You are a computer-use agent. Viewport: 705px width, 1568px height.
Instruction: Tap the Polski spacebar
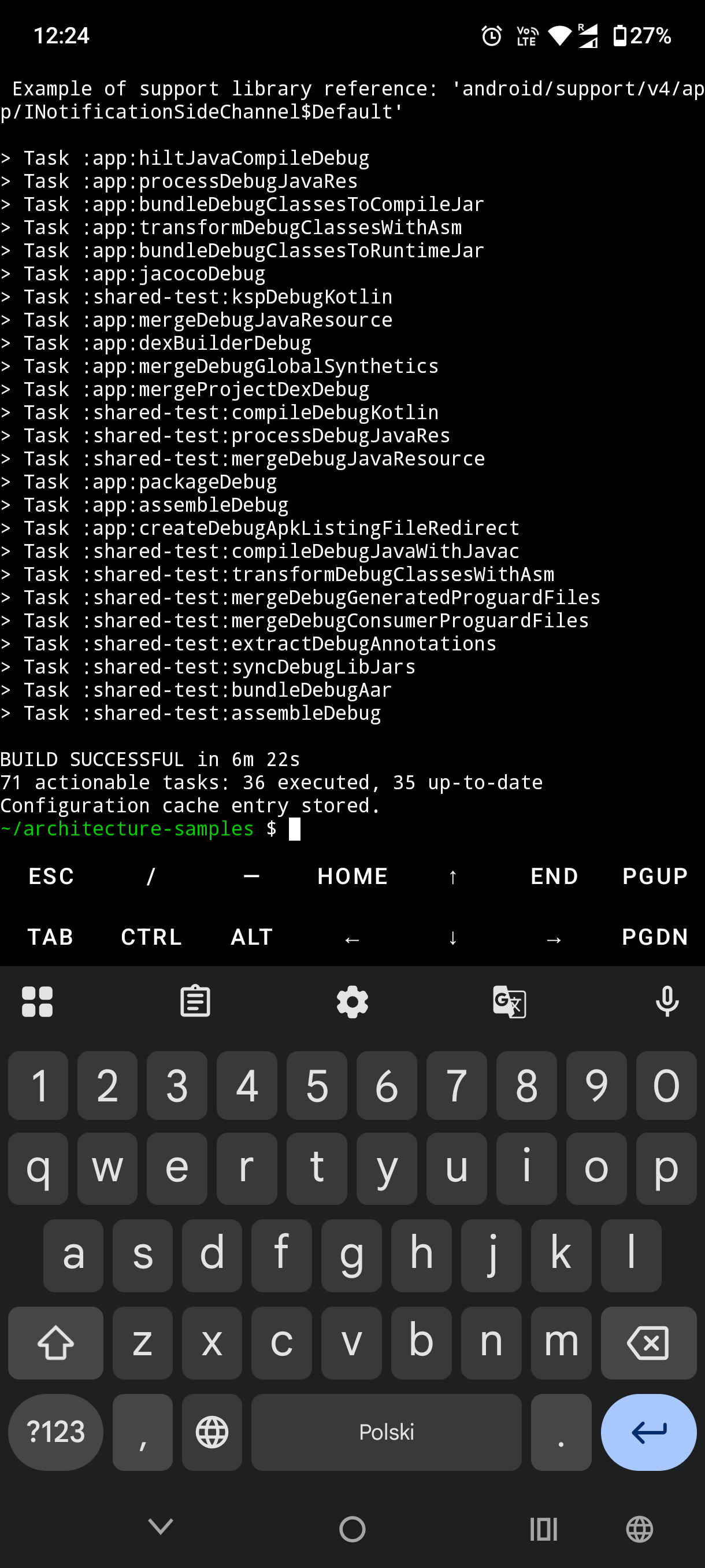[x=386, y=1432]
